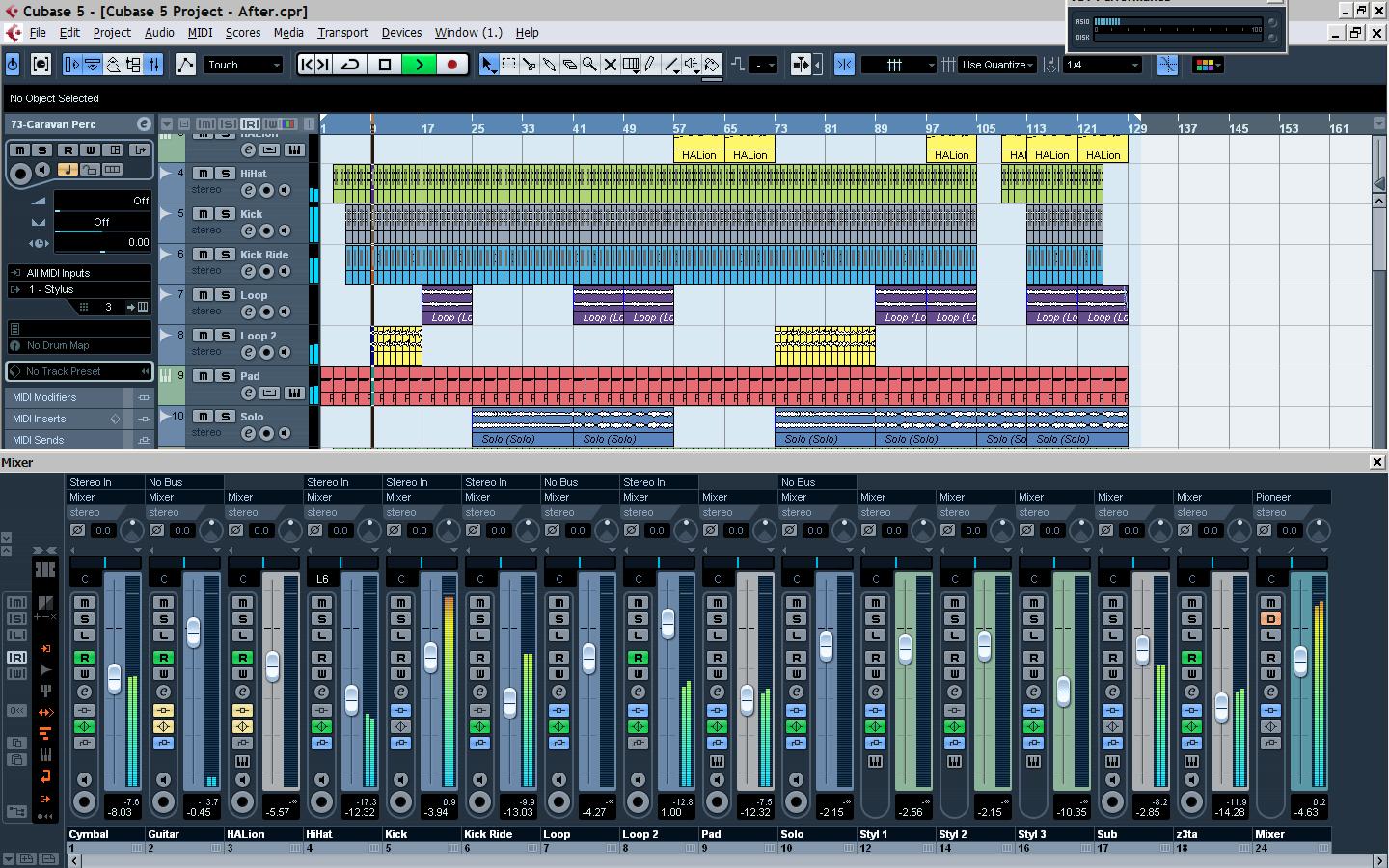The image size is (1389, 868).
Task: Click the Cymbal channel volume fader
Action: (114, 677)
